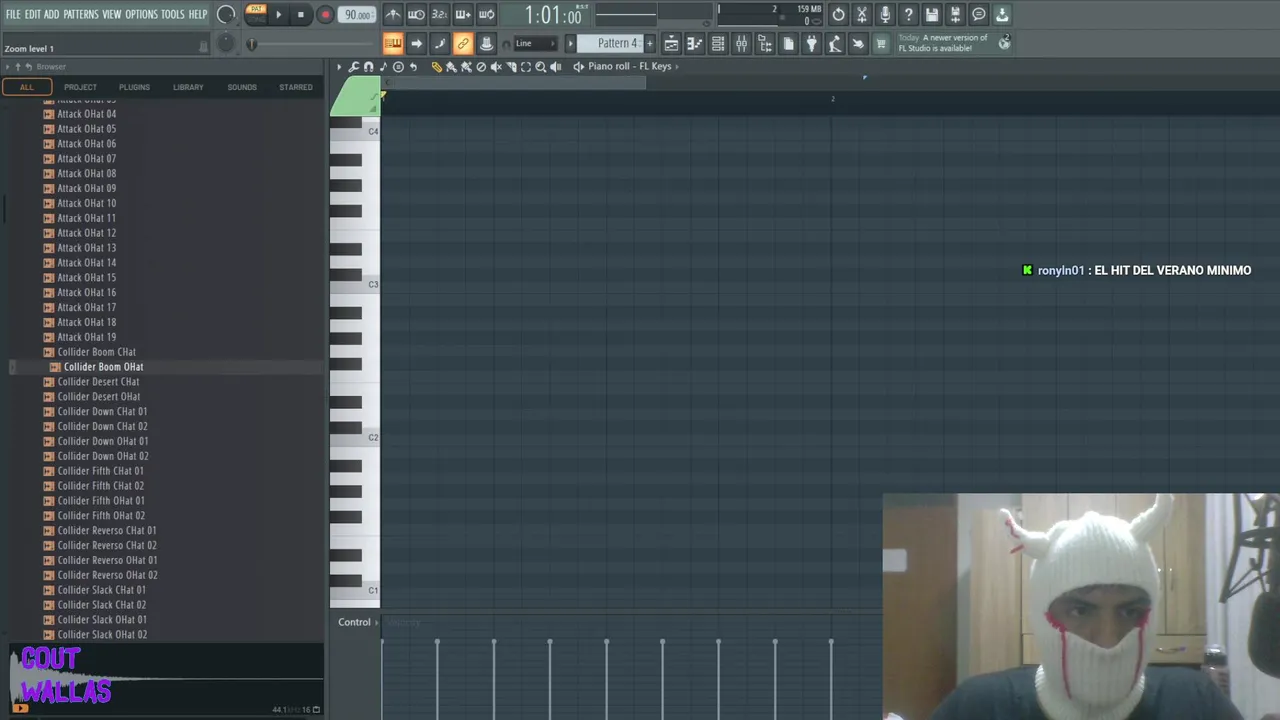Click the shopping cart content store icon

881,44
